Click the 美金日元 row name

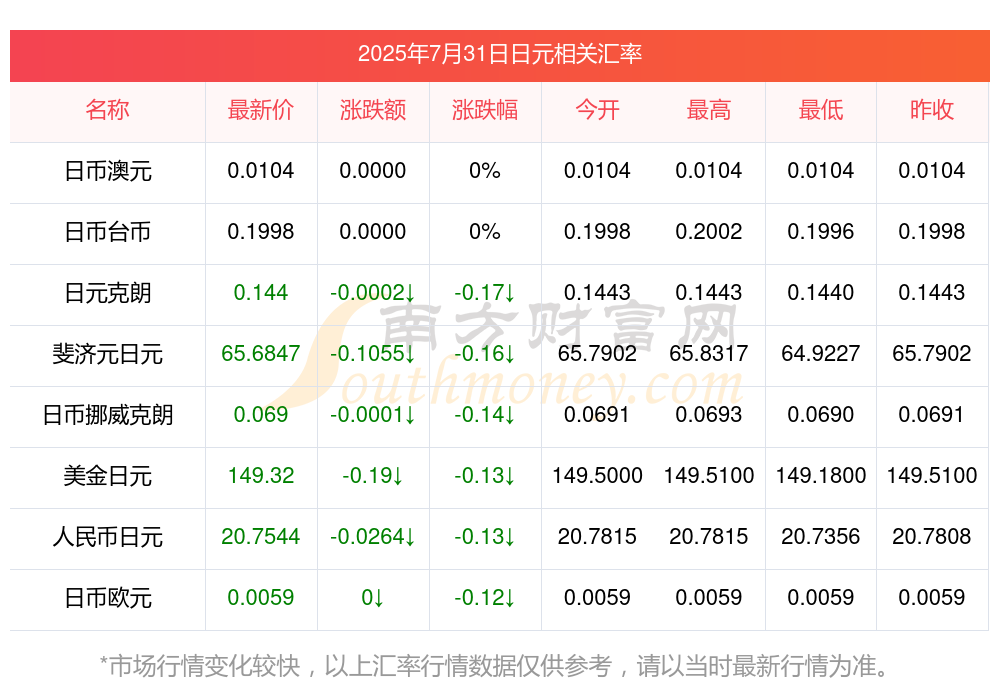(108, 476)
